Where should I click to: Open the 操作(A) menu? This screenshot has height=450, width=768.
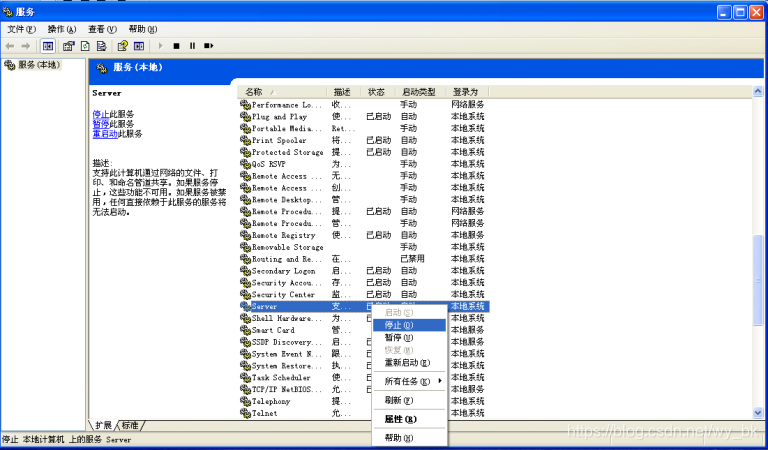(x=62, y=29)
